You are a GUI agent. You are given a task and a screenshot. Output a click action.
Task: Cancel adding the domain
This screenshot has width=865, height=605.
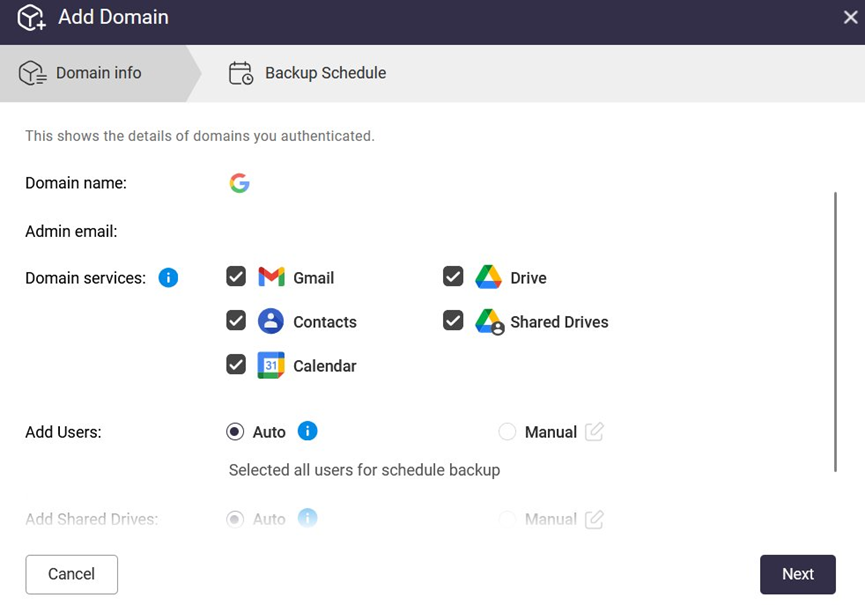[71, 574]
